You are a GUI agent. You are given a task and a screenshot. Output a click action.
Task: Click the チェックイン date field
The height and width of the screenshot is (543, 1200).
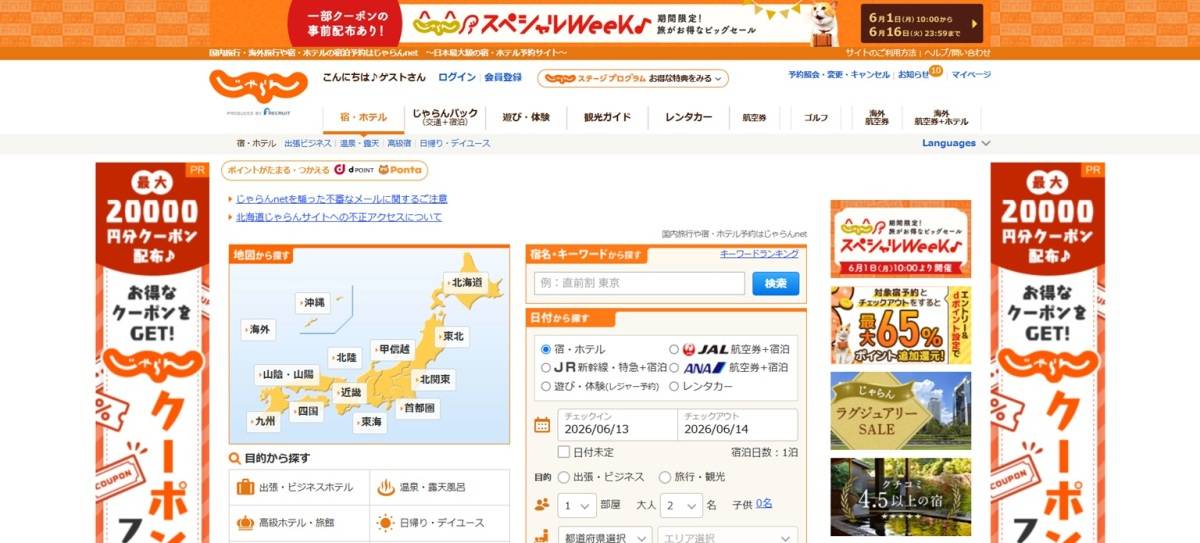point(616,424)
